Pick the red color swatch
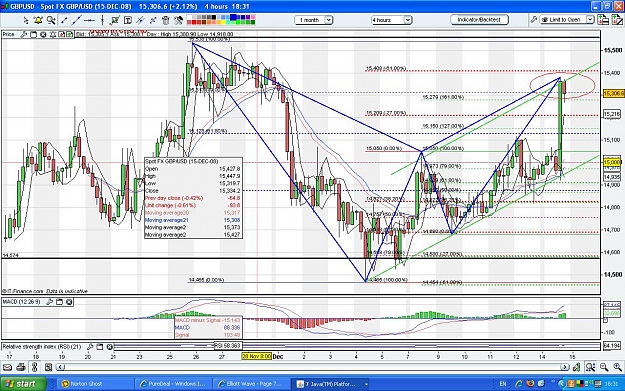This screenshot has width=625, height=391. (x=194, y=22)
